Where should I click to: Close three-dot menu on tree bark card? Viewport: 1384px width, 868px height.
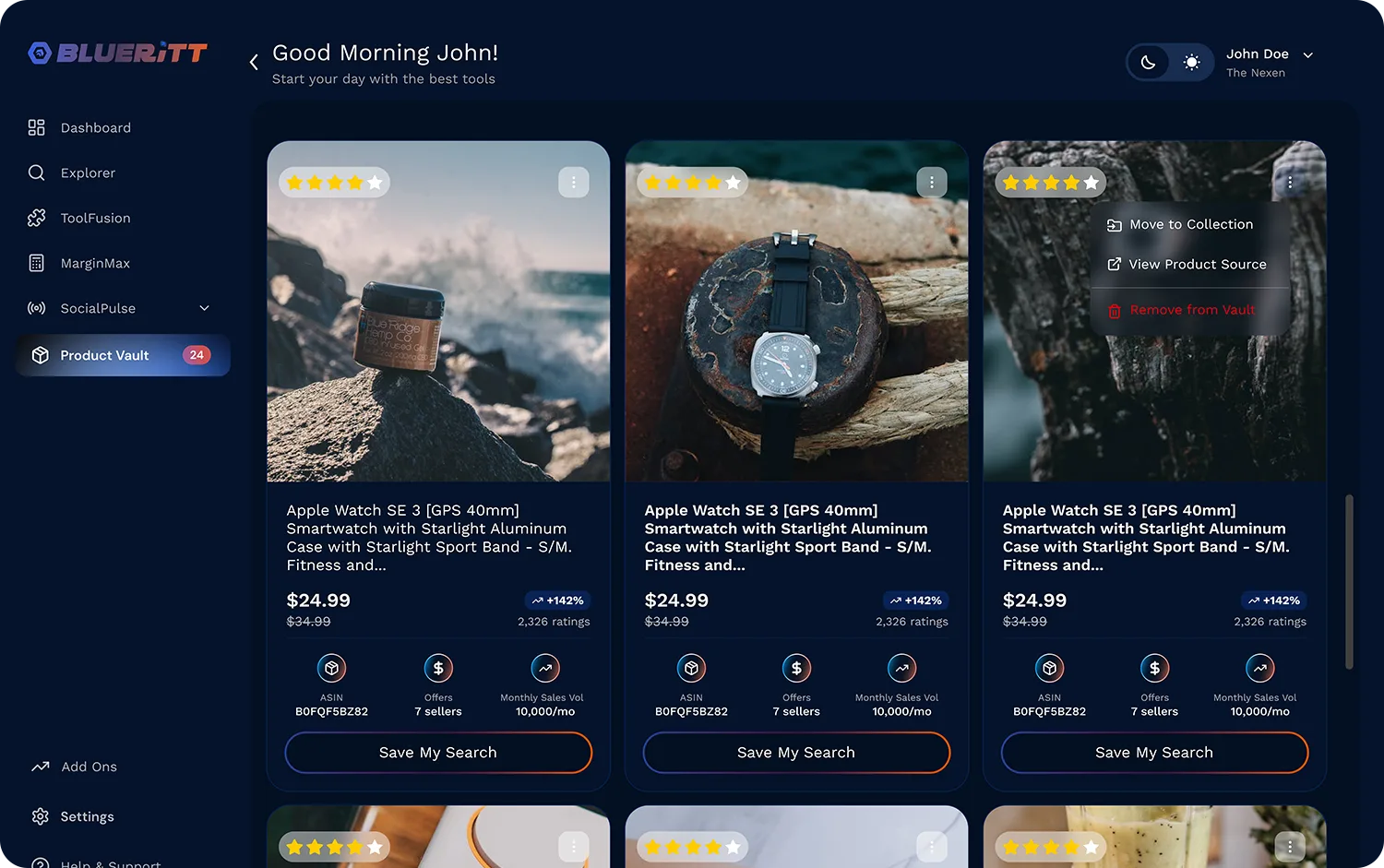click(1290, 183)
